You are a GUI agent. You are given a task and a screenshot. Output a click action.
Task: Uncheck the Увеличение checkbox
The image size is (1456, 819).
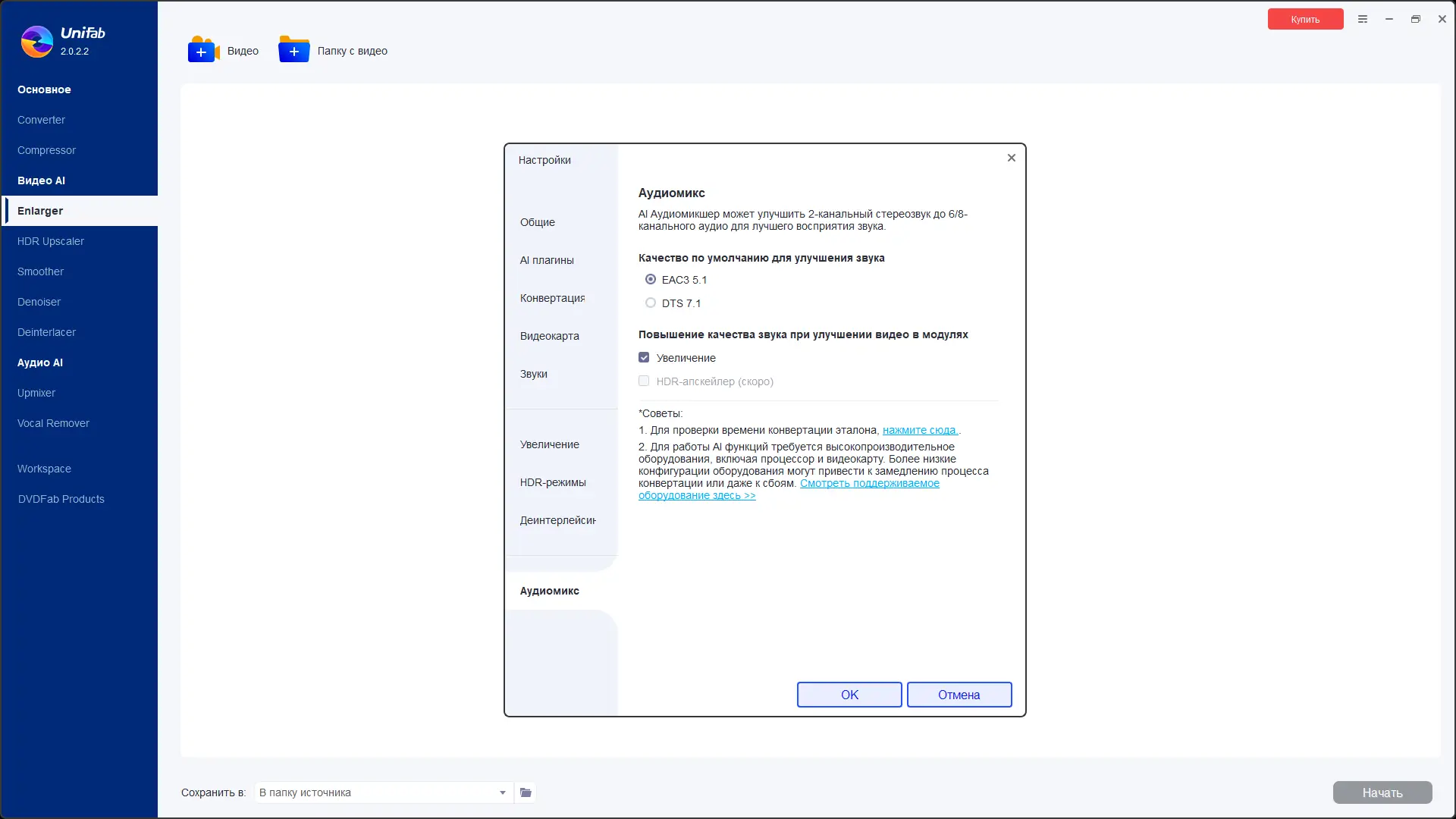tap(644, 358)
